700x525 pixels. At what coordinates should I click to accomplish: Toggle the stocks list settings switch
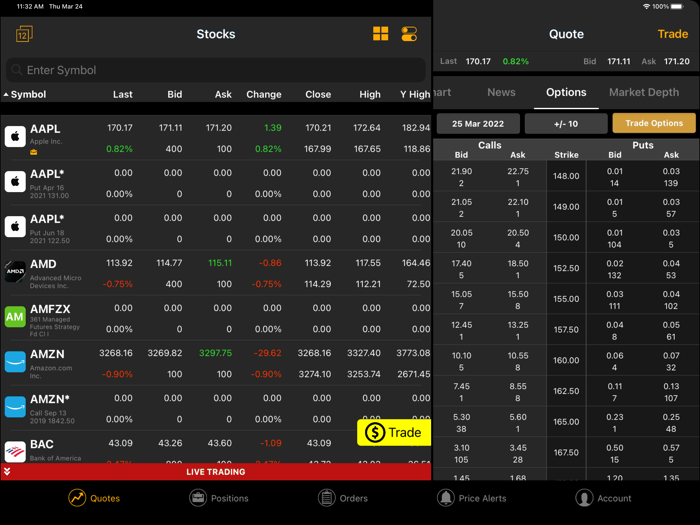[x=409, y=34]
